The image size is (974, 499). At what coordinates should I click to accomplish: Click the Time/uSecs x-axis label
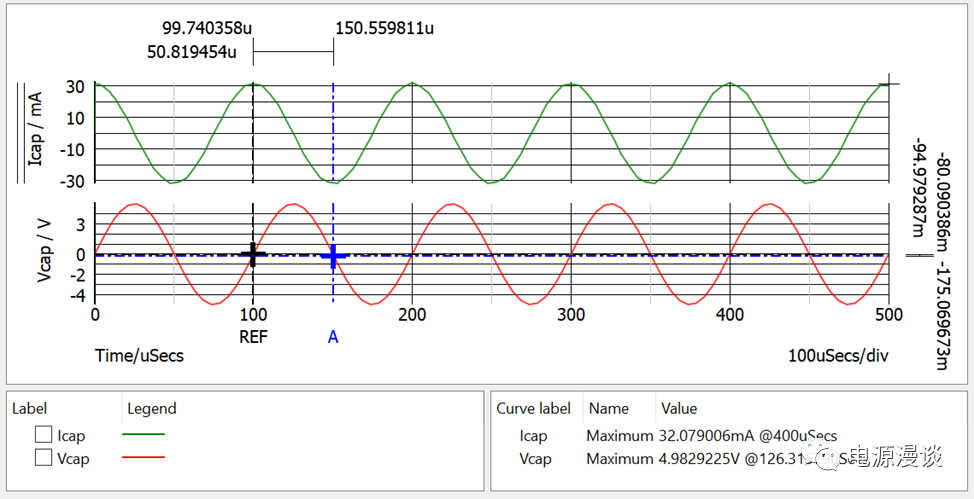click(x=139, y=355)
